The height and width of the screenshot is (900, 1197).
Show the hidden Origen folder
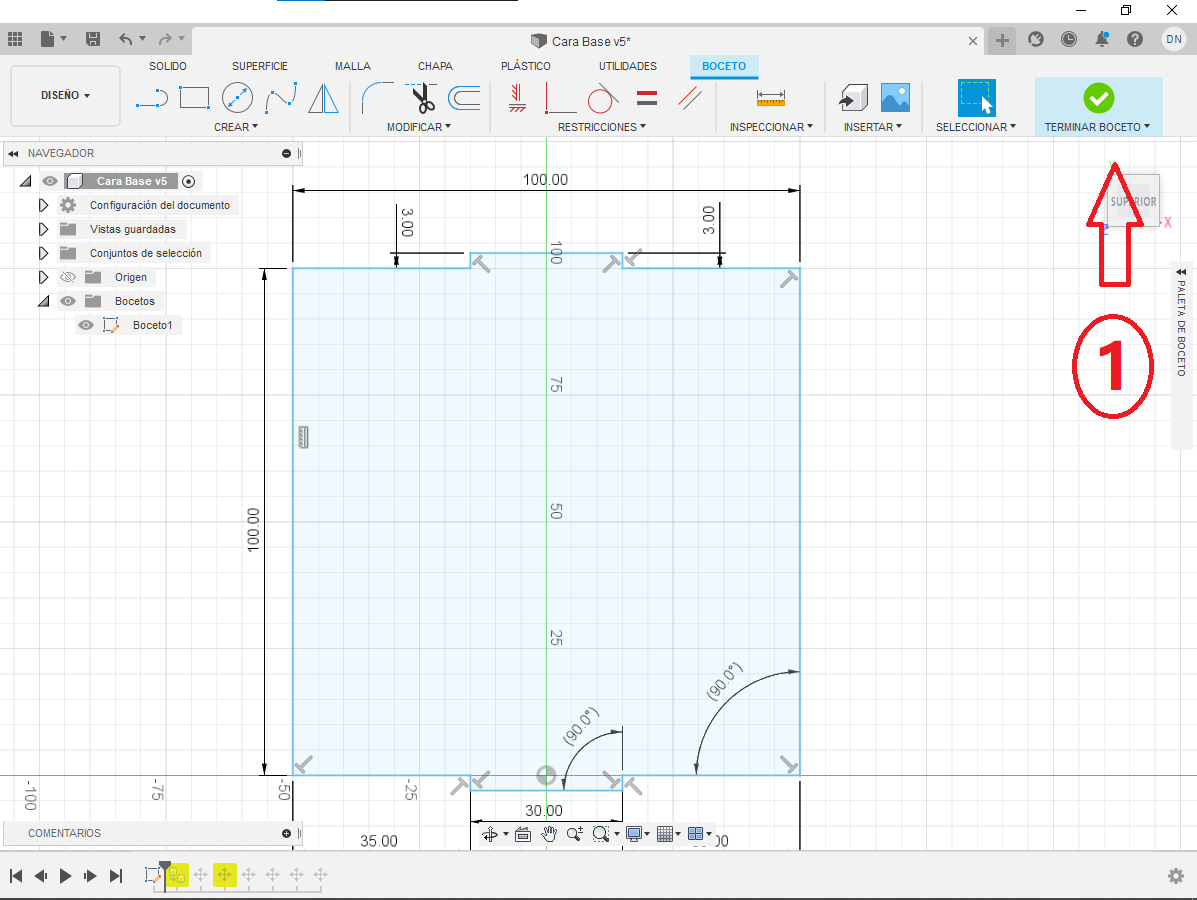pos(68,277)
